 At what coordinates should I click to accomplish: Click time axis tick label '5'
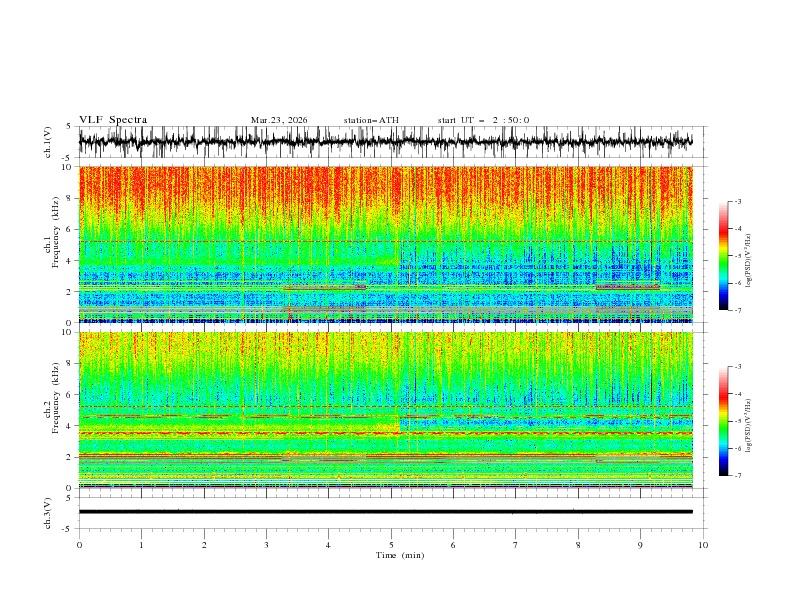point(391,545)
